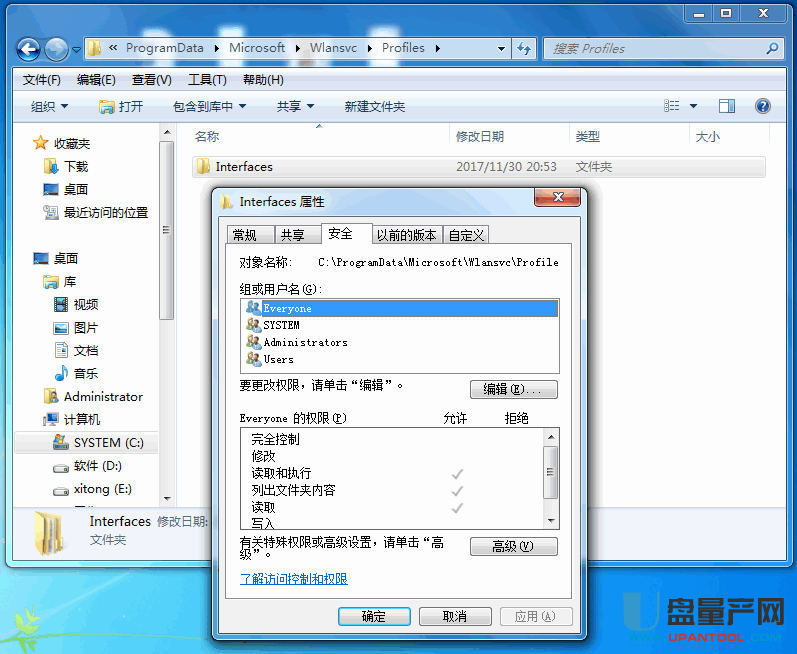This screenshot has height=654, width=797.
Task: Toggle the preview pane icon
Action: pyautogui.click(x=727, y=106)
